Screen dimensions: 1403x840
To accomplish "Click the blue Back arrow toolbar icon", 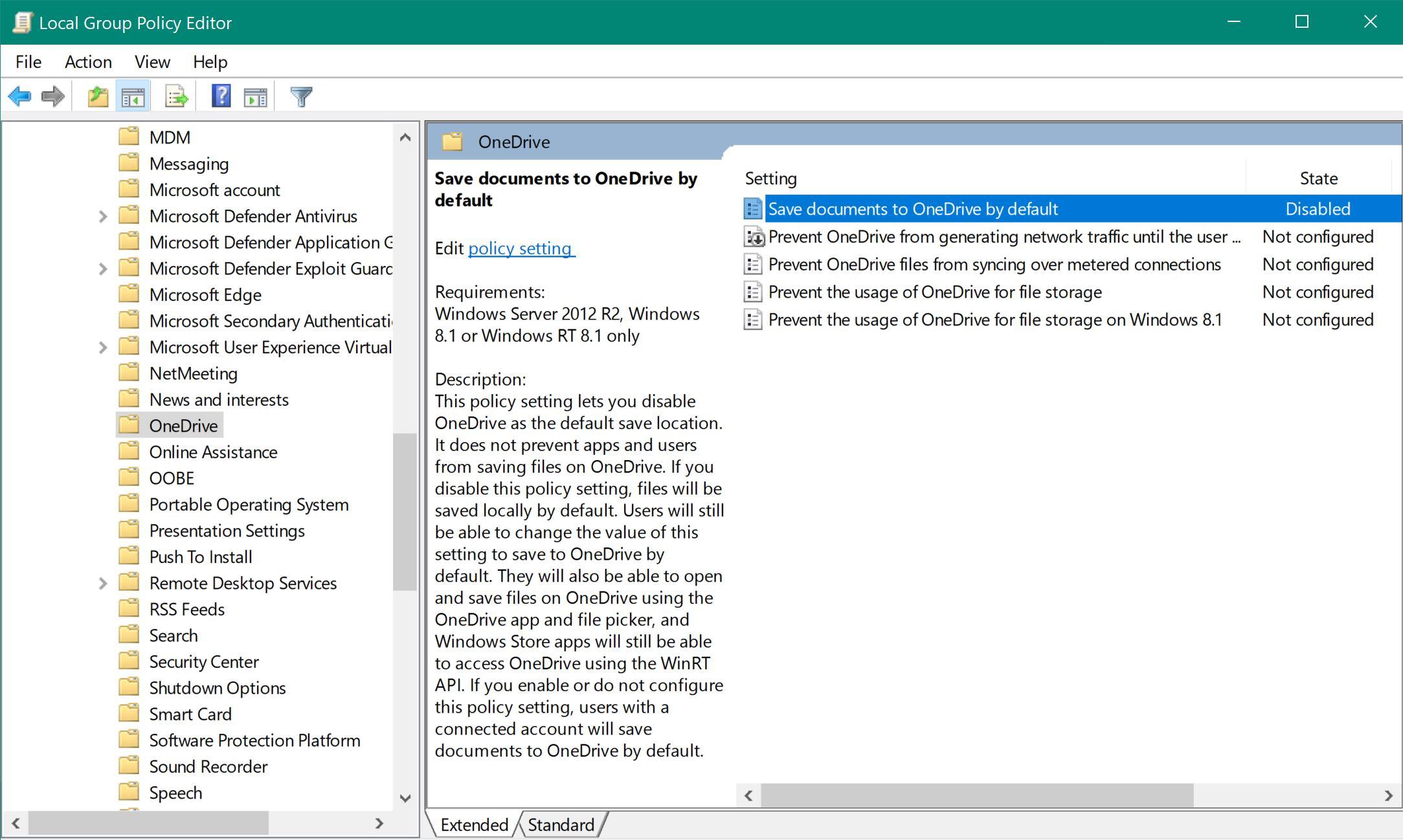I will point(20,97).
